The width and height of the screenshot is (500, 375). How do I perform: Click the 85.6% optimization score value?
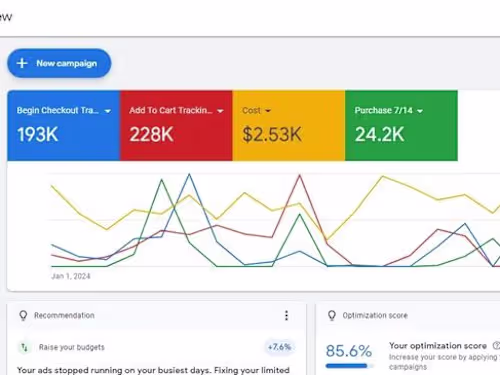pos(349,351)
